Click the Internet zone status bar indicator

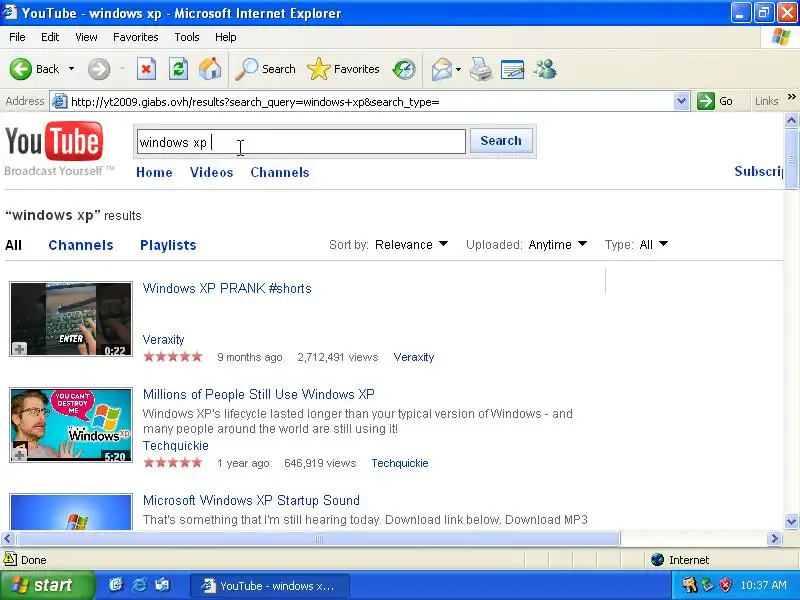[681, 560]
